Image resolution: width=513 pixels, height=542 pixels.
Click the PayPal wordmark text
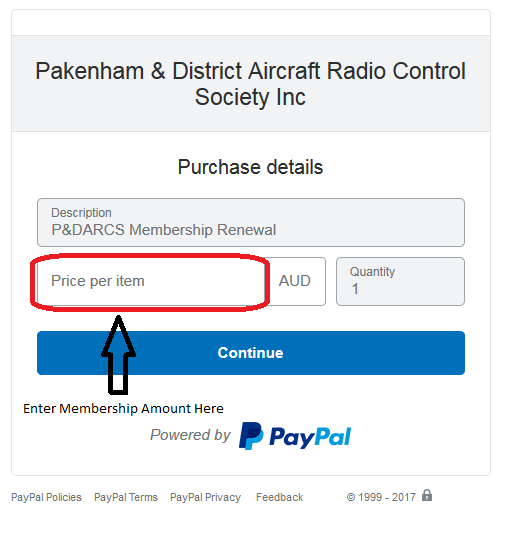(310, 437)
